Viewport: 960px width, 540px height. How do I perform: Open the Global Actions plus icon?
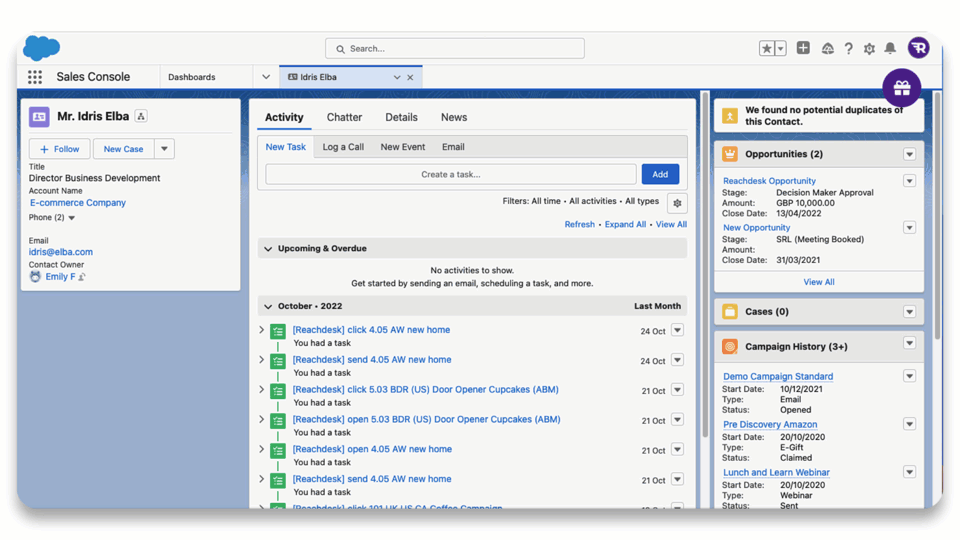(x=803, y=48)
